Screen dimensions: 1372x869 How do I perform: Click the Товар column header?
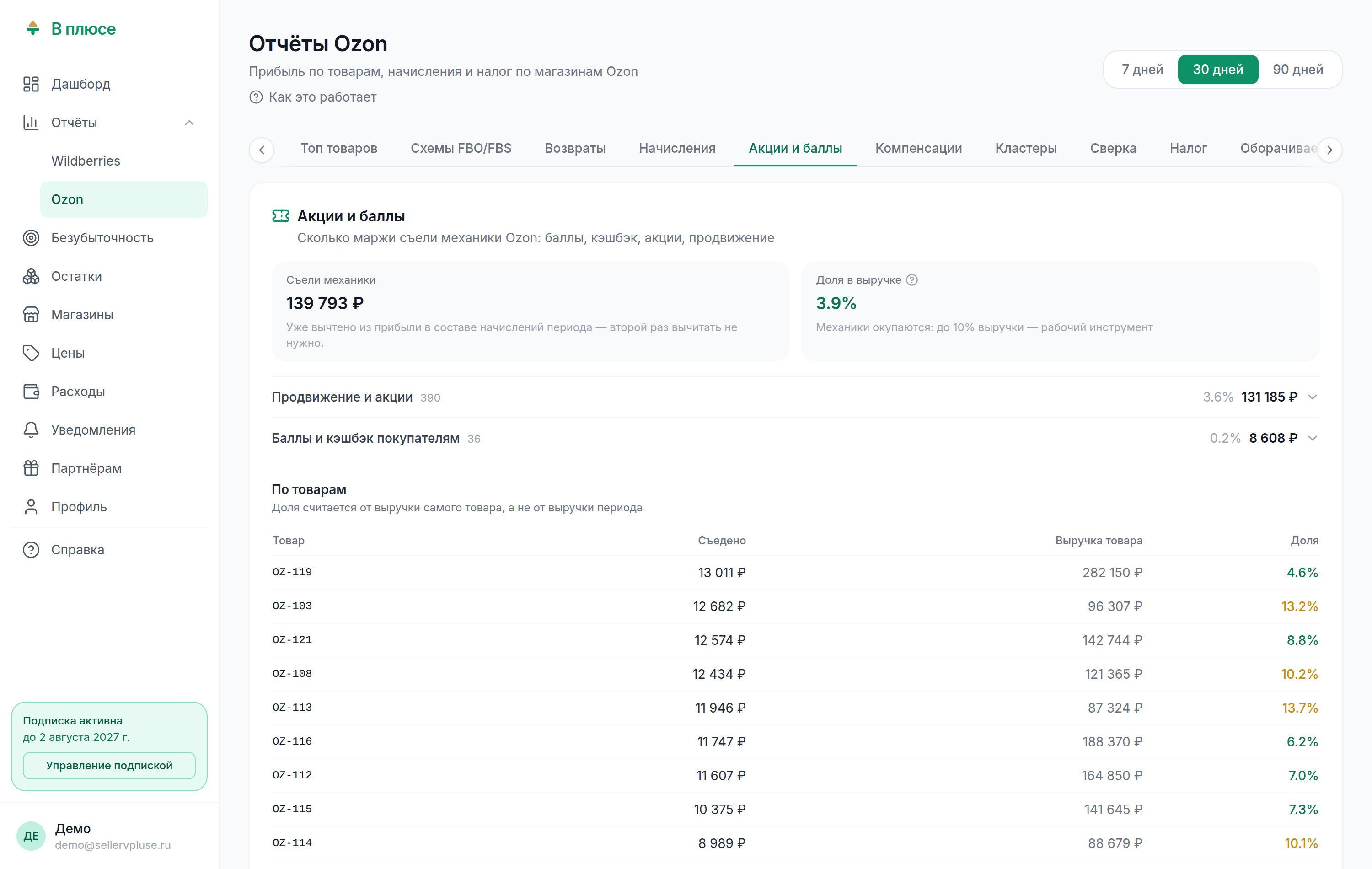[288, 540]
